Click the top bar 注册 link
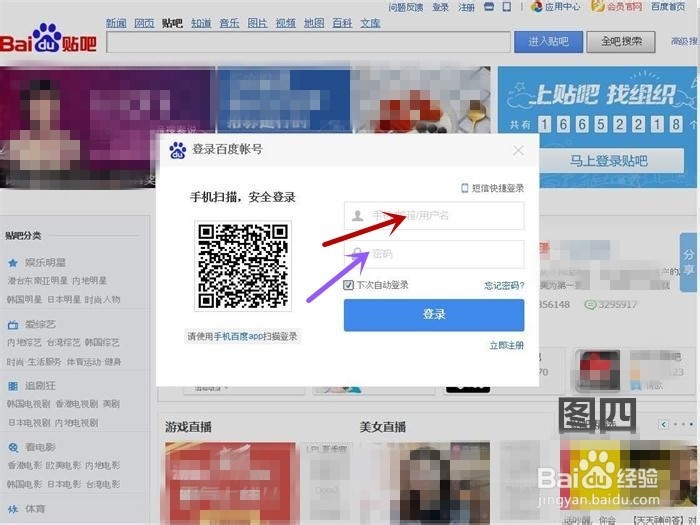The width and height of the screenshot is (700, 525). point(466,7)
